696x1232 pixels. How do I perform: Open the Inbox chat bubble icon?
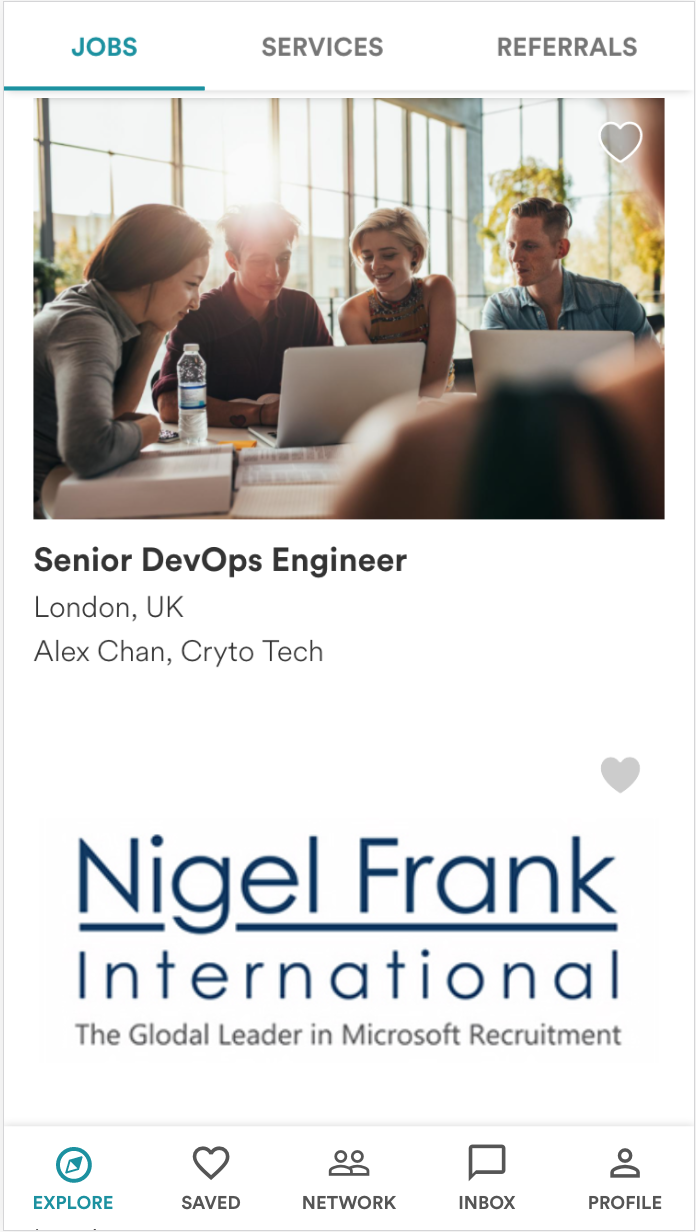coord(487,1164)
